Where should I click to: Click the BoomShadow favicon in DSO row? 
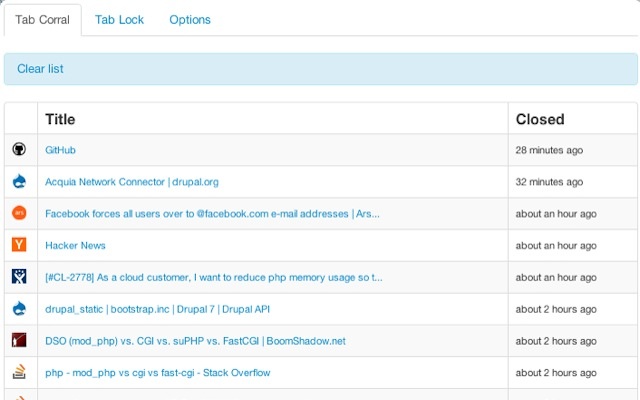[19, 341]
